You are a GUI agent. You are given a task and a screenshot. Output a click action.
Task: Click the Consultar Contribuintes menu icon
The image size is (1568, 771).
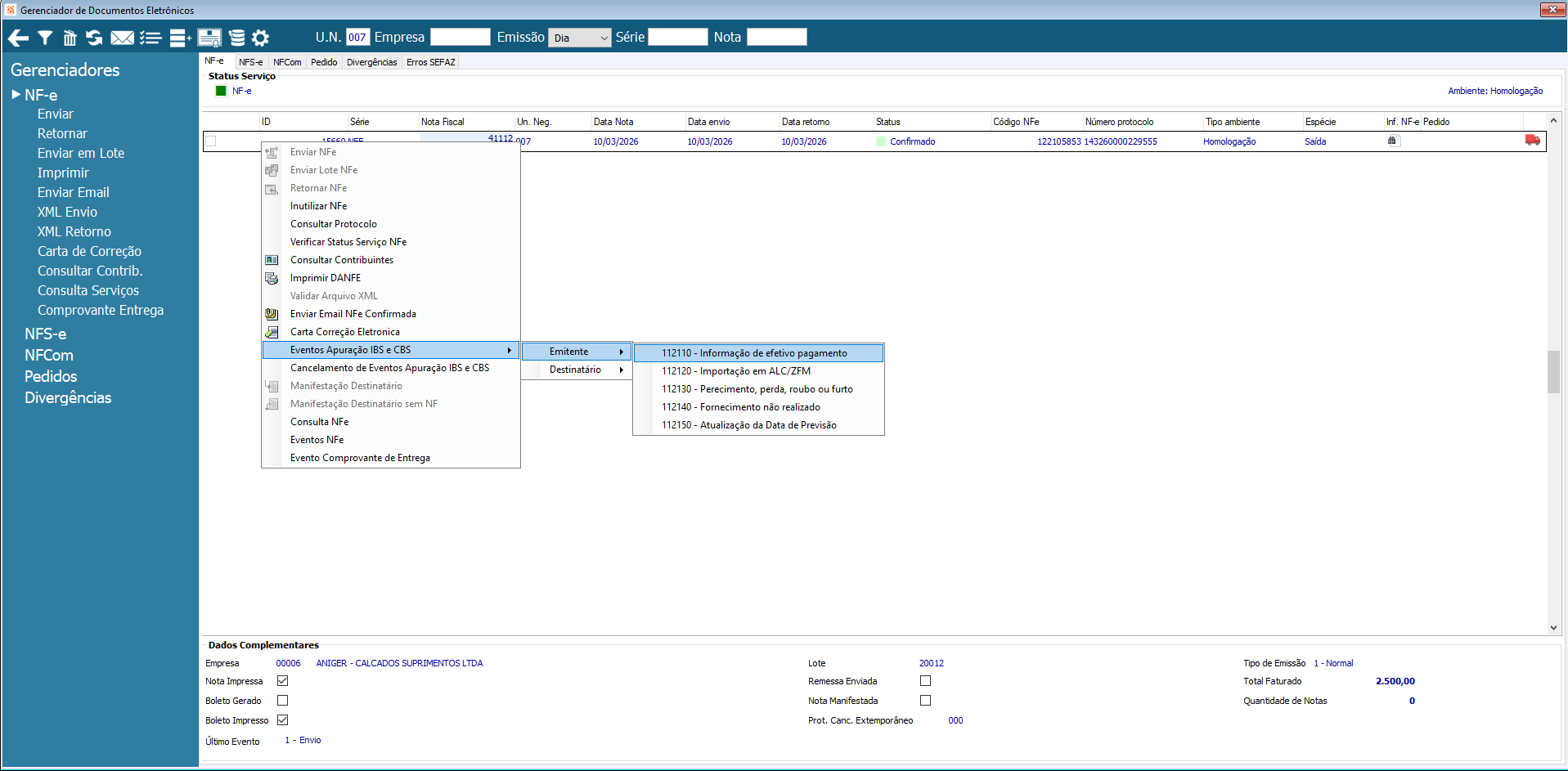point(272,260)
